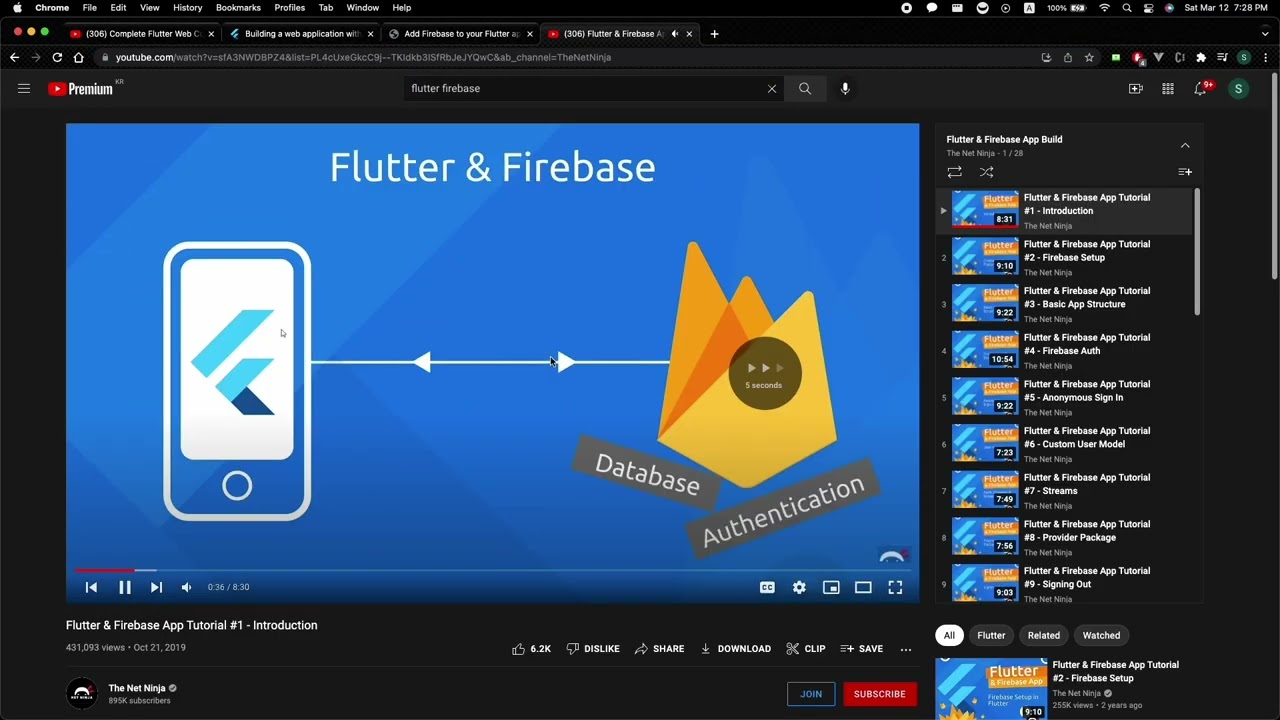Mute the video player volume

186,587
